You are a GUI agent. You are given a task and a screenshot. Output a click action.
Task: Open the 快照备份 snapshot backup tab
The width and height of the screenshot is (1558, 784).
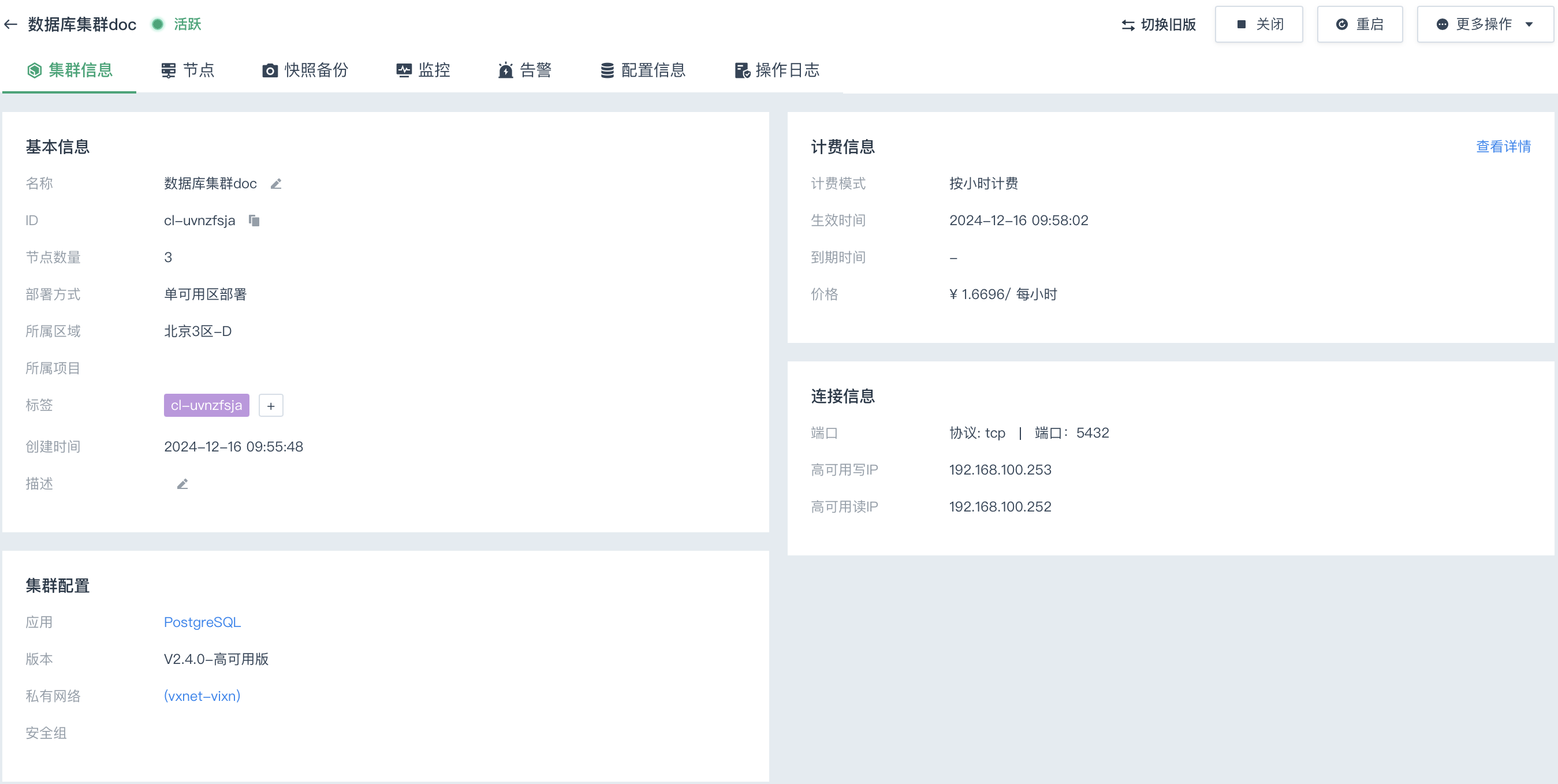[305, 70]
